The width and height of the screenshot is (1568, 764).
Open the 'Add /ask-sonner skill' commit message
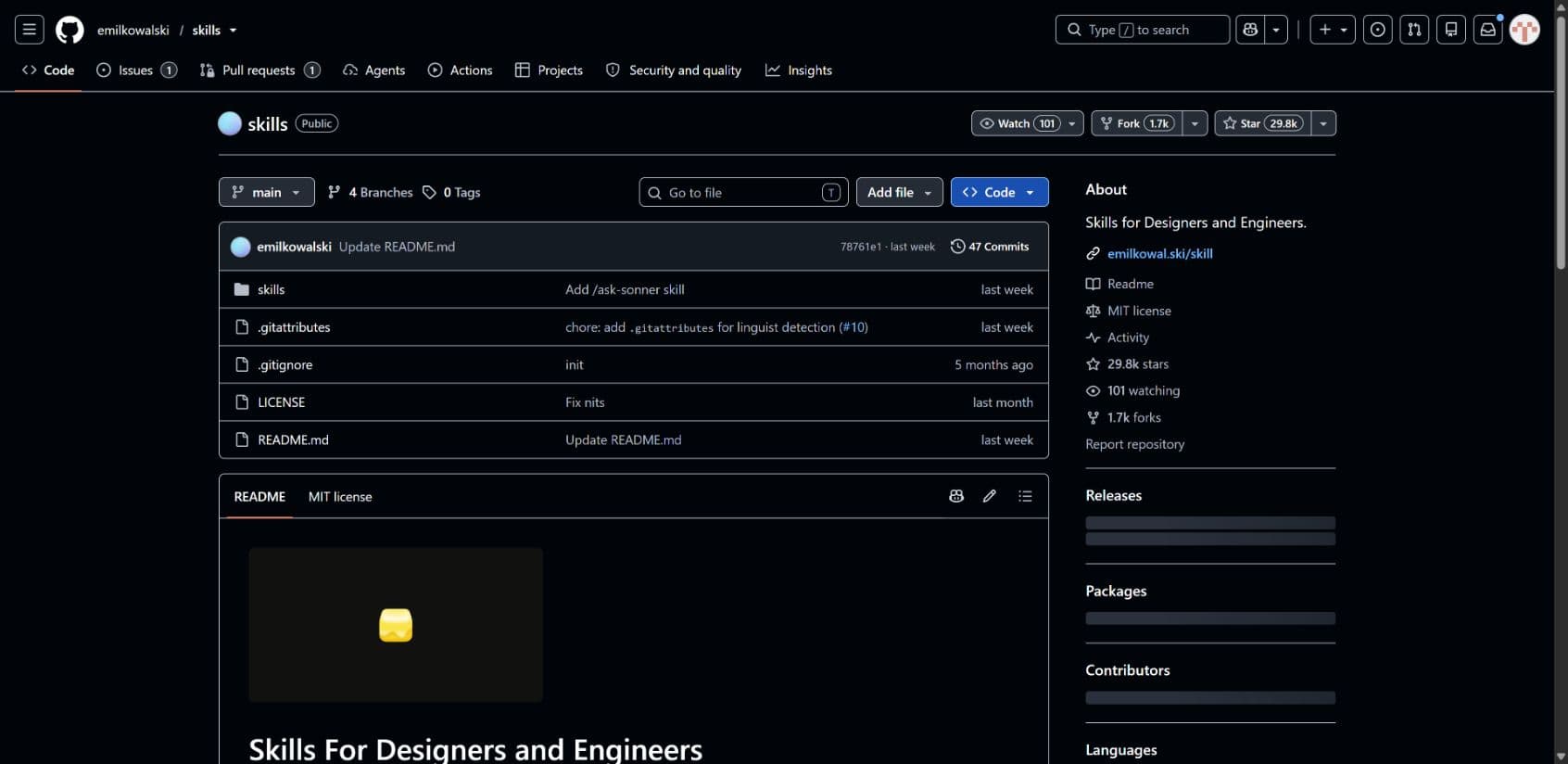point(625,289)
